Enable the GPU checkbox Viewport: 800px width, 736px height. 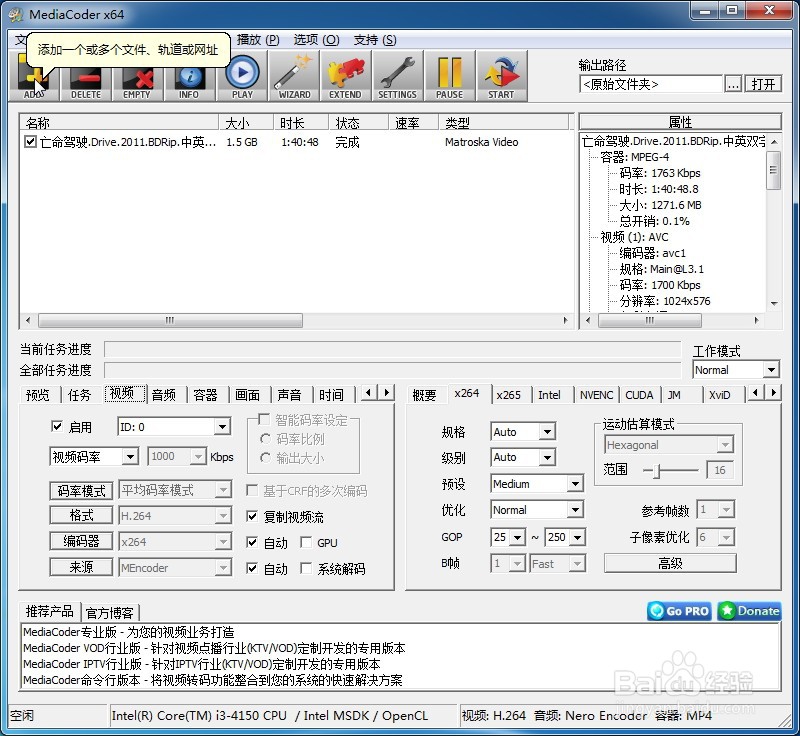point(306,542)
